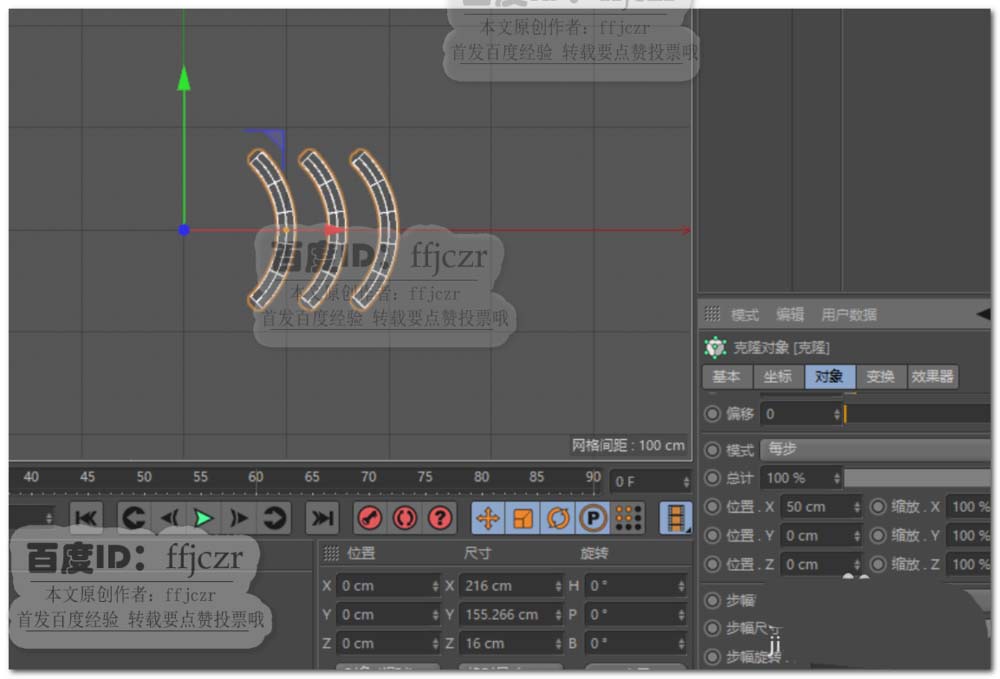Toggle the 总计 animation circle

pyautogui.click(x=712, y=478)
